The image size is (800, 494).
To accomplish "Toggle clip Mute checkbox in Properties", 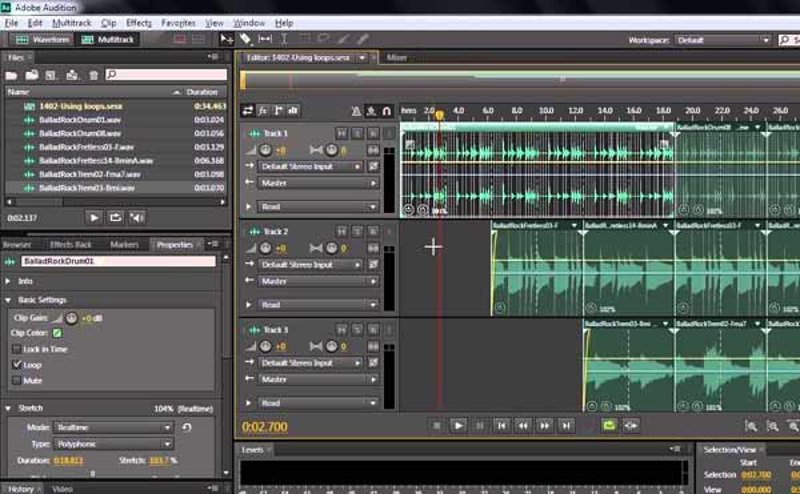I will (16, 380).
